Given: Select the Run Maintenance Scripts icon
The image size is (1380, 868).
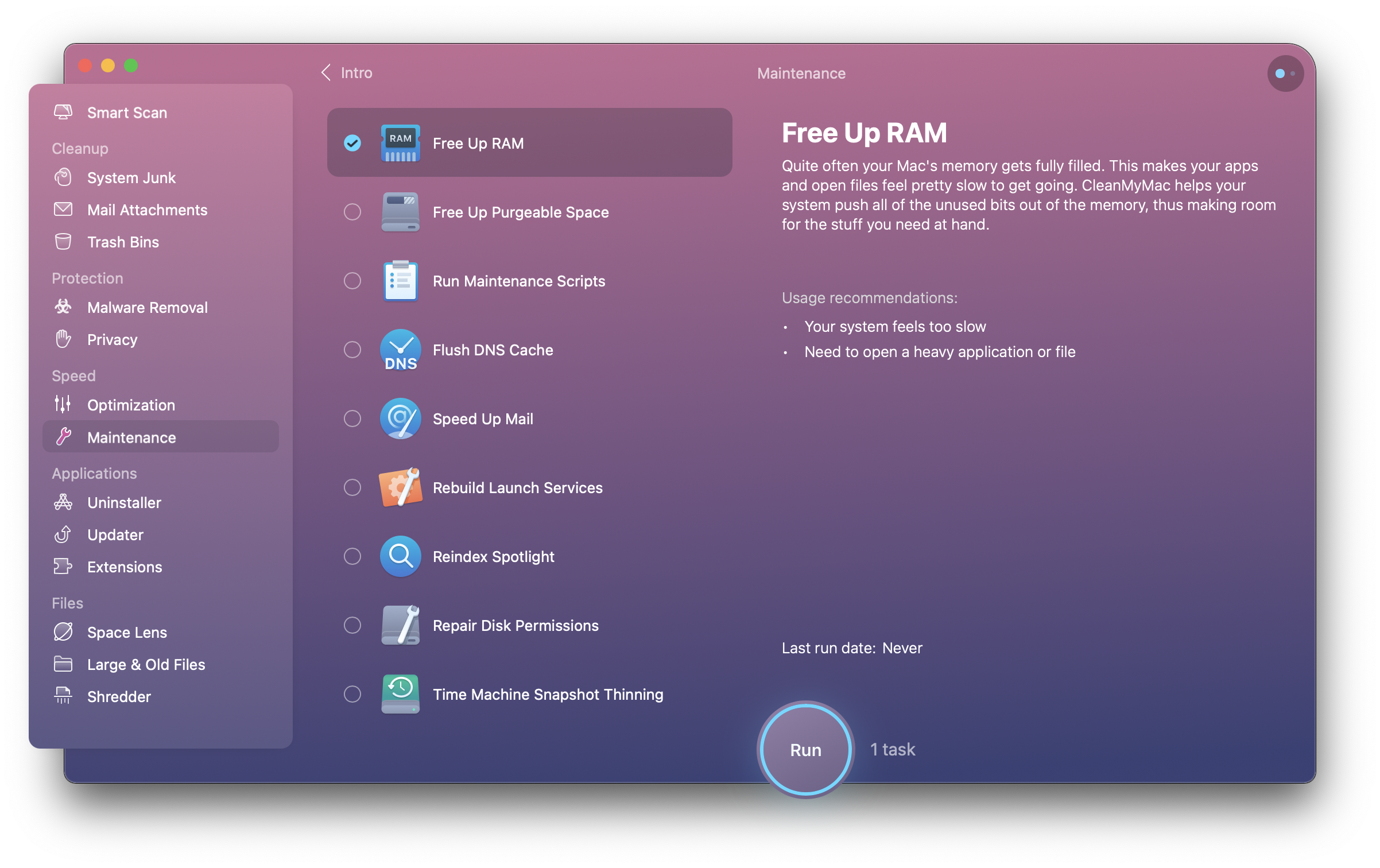Looking at the screenshot, I should coord(399,280).
